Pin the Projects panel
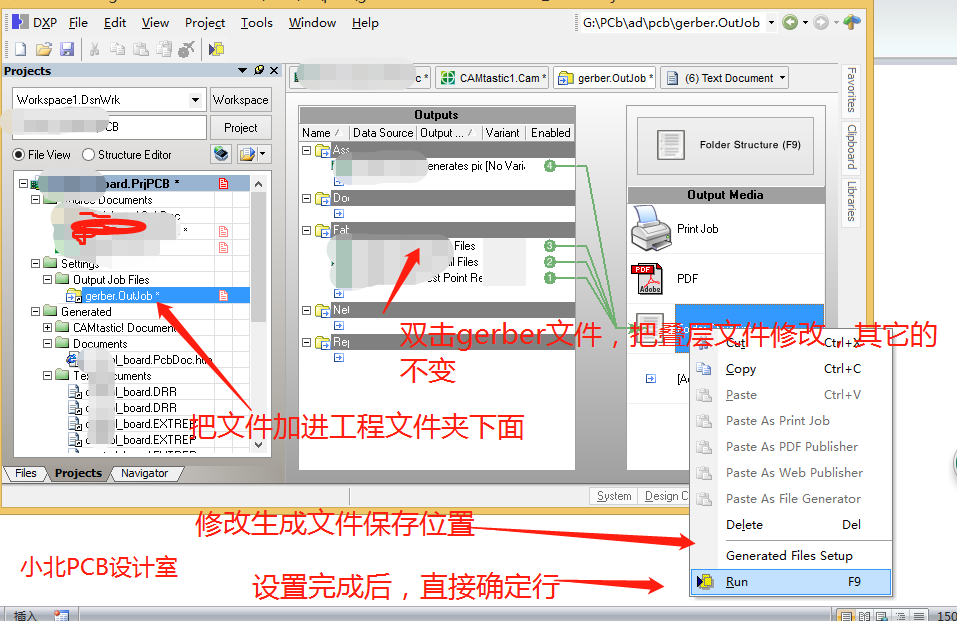 [x=259, y=70]
